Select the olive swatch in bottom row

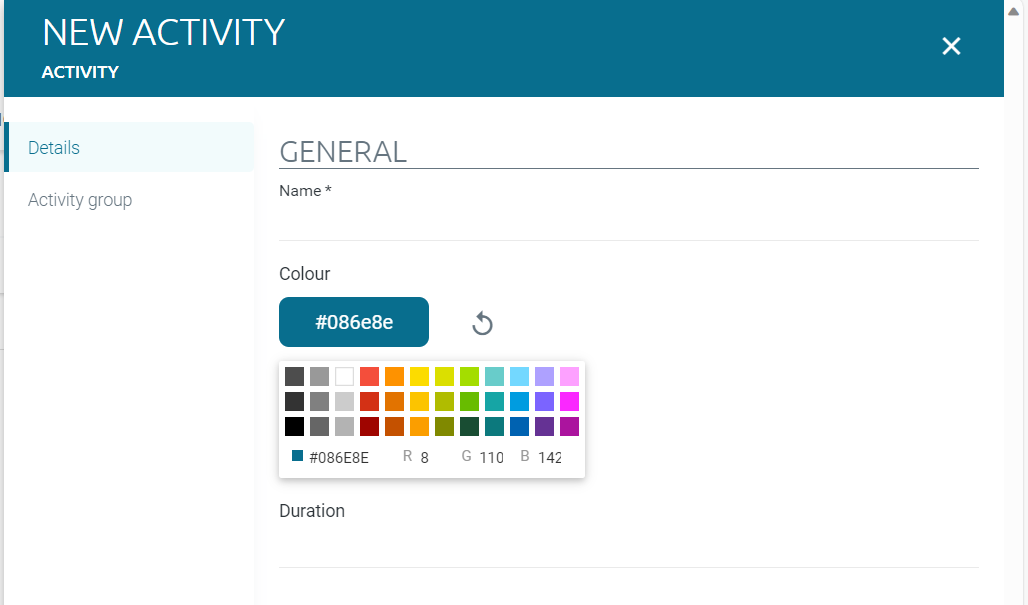click(x=445, y=426)
